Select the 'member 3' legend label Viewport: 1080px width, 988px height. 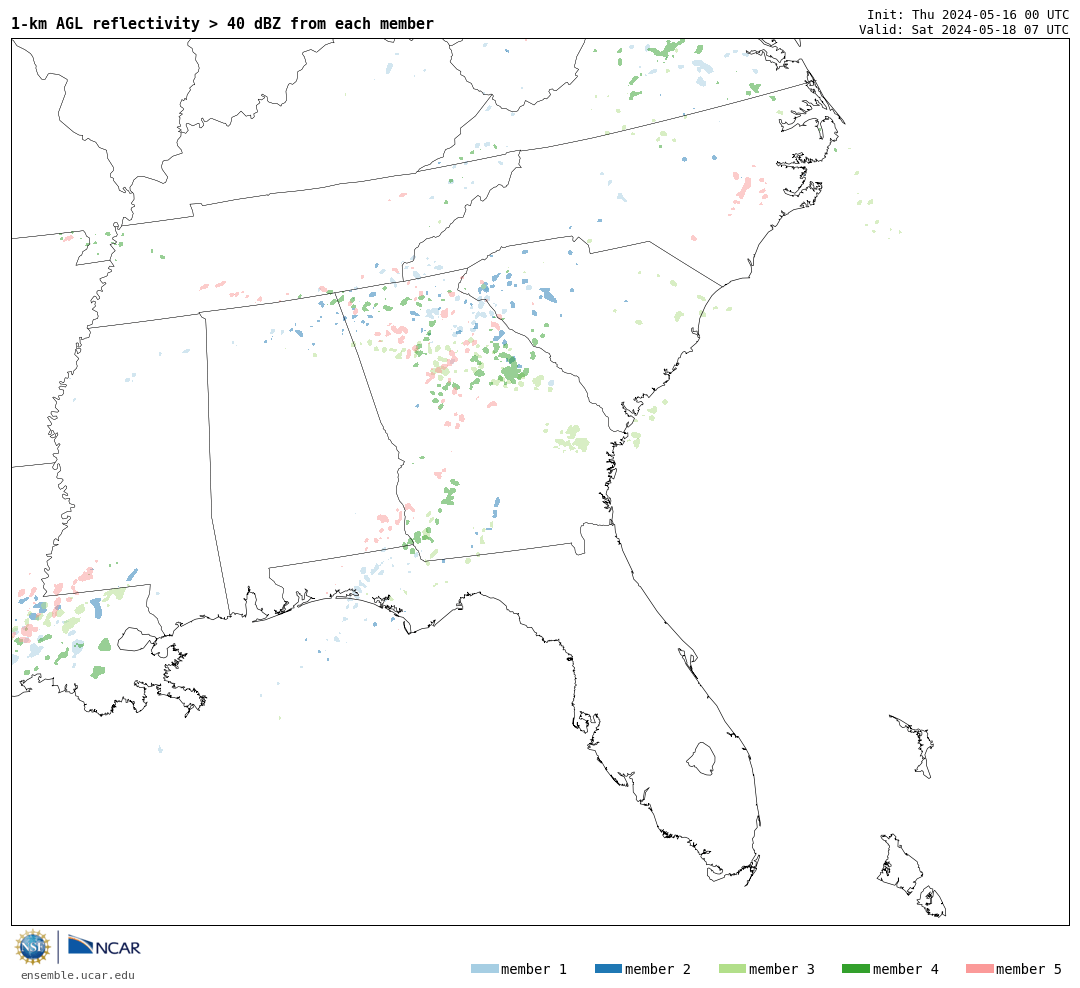click(782, 969)
